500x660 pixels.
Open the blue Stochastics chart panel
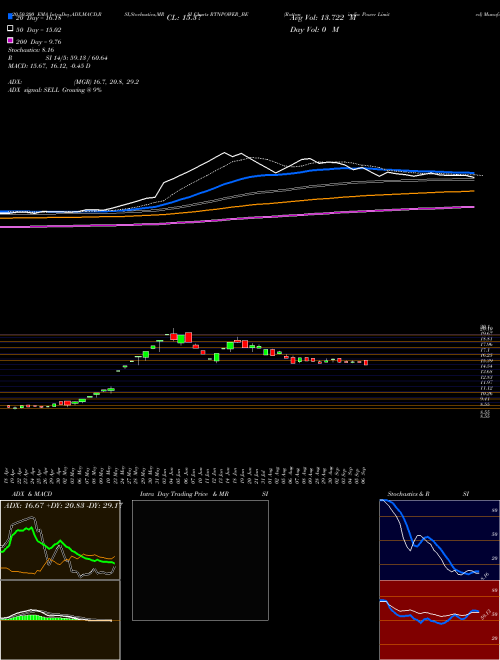[439, 540]
